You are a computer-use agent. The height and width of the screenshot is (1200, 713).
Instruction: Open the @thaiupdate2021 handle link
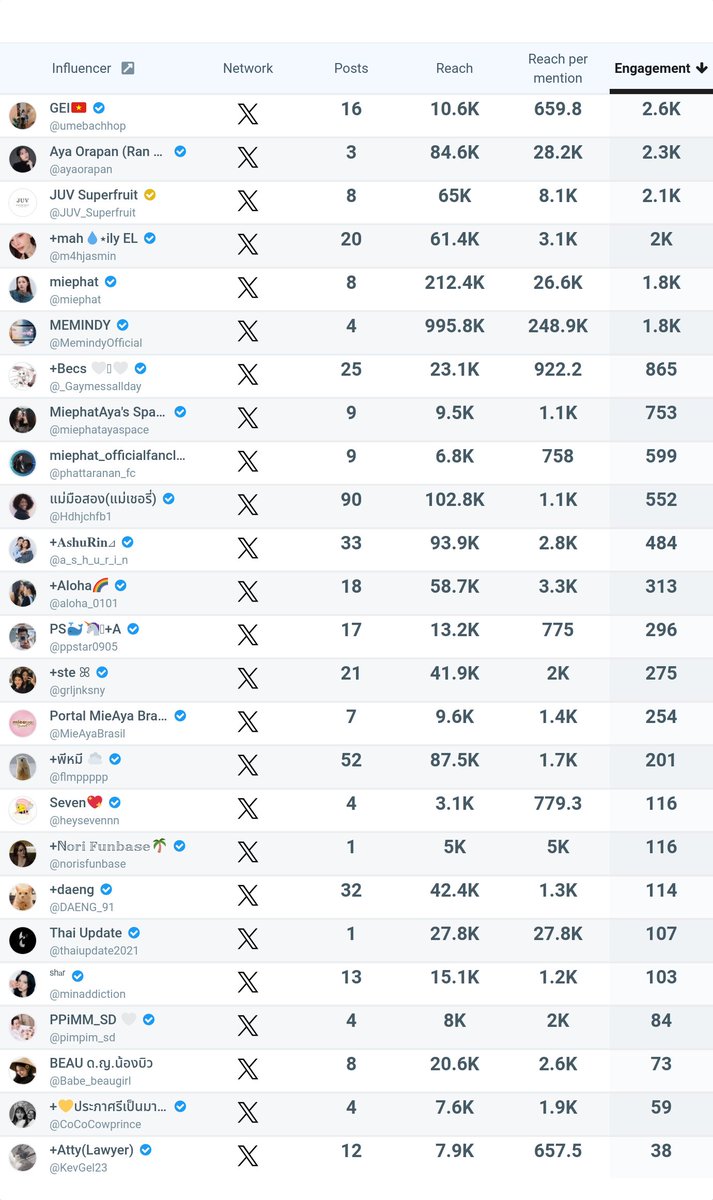(x=94, y=951)
